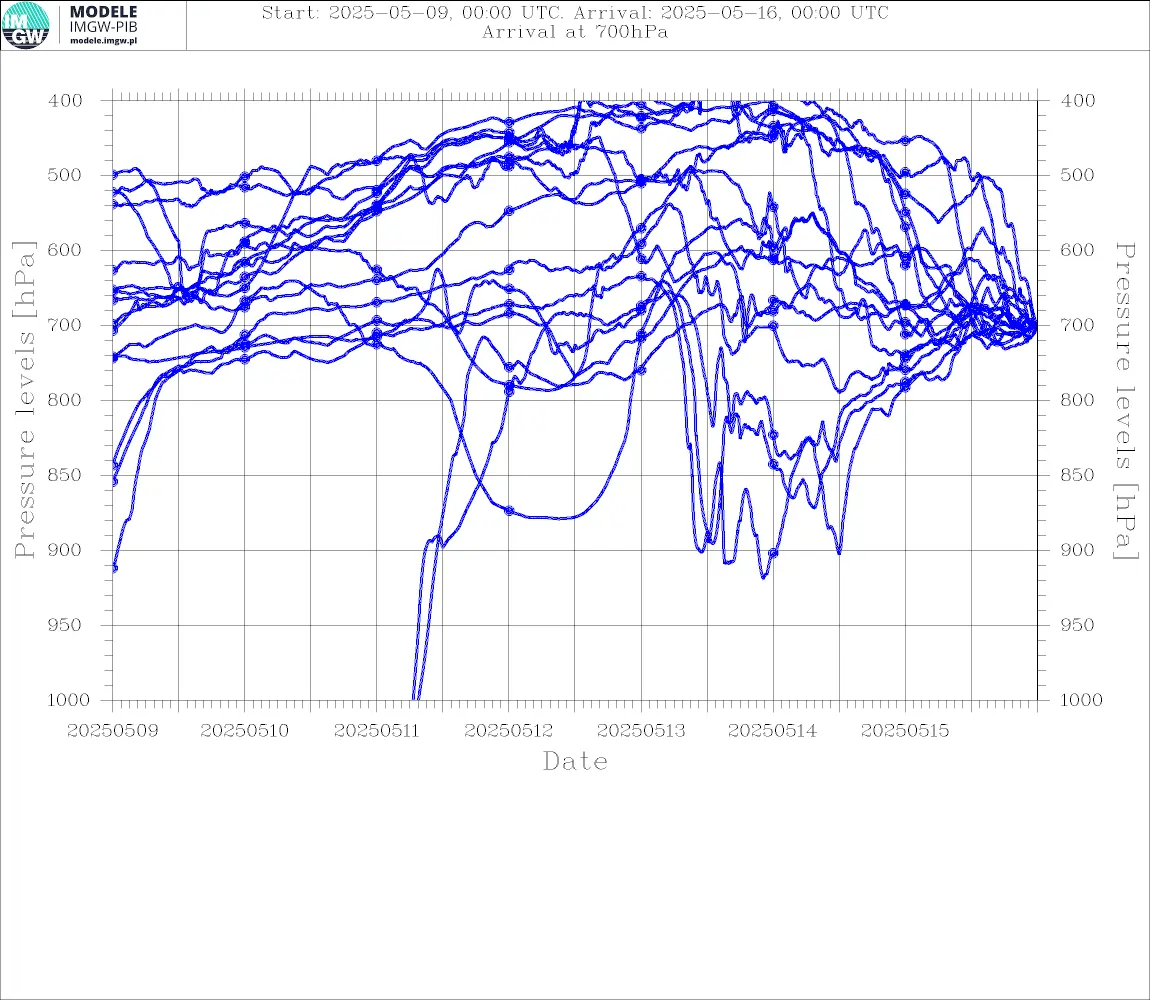Click the 'Date' axis title
The height and width of the screenshot is (1000, 1150).
tap(575, 761)
